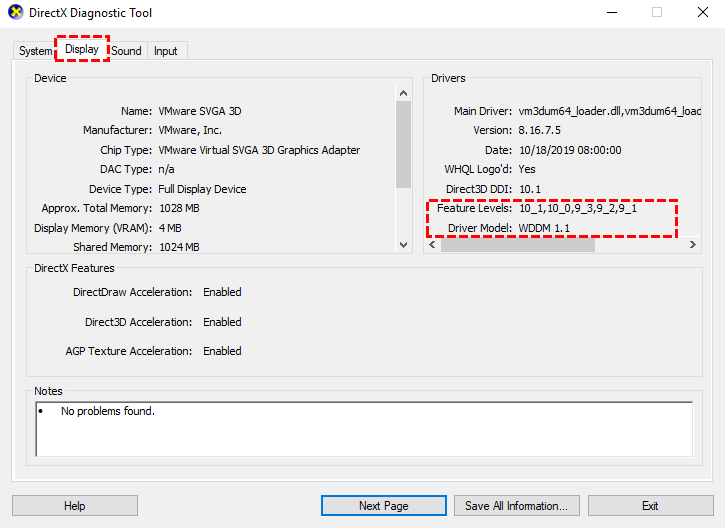Switch to the System tab

[x=35, y=51]
